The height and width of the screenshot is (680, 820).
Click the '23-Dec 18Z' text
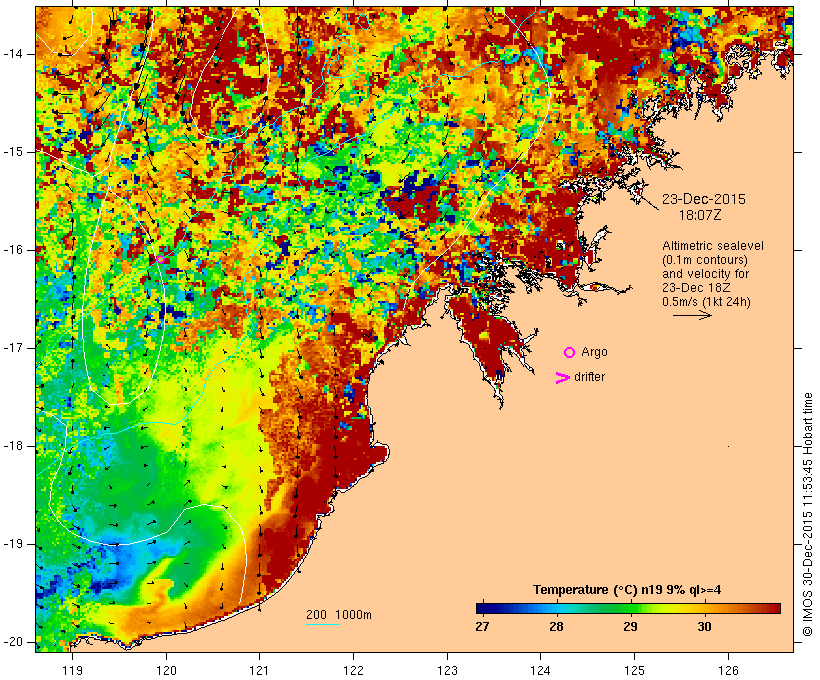pyautogui.click(x=696, y=288)
